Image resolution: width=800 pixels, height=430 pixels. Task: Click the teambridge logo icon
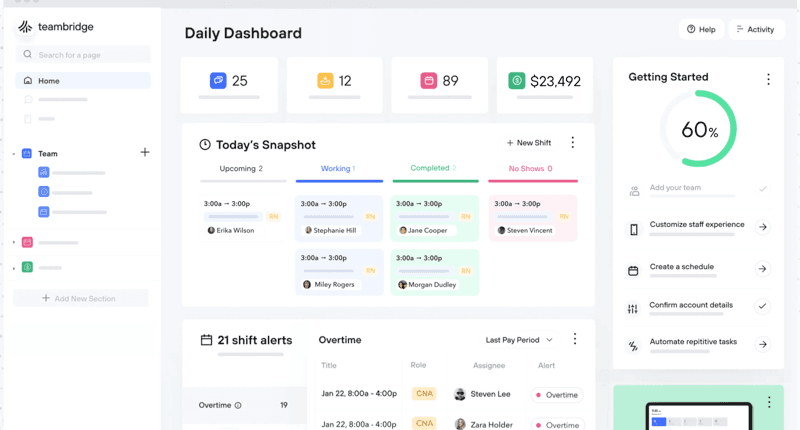[x=25, y=27]
